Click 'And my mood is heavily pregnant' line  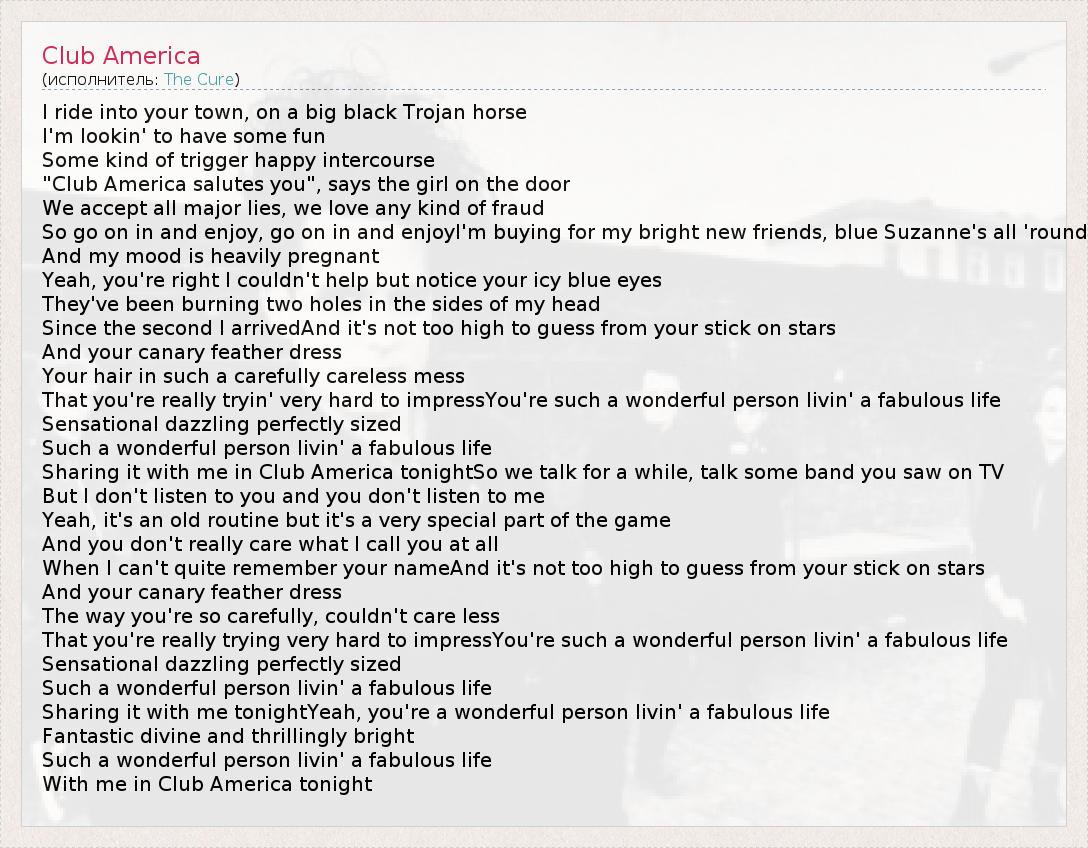(x=211, y=256)
